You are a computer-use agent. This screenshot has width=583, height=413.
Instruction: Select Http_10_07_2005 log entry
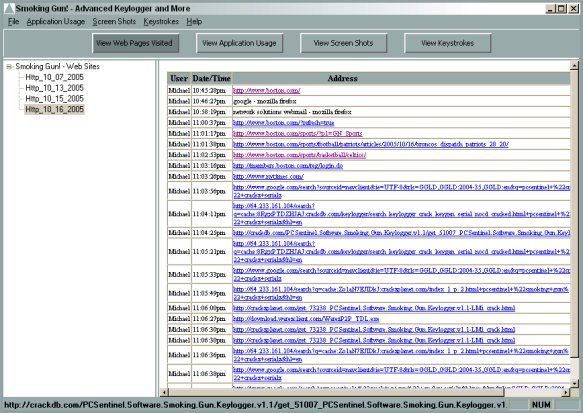54,77
